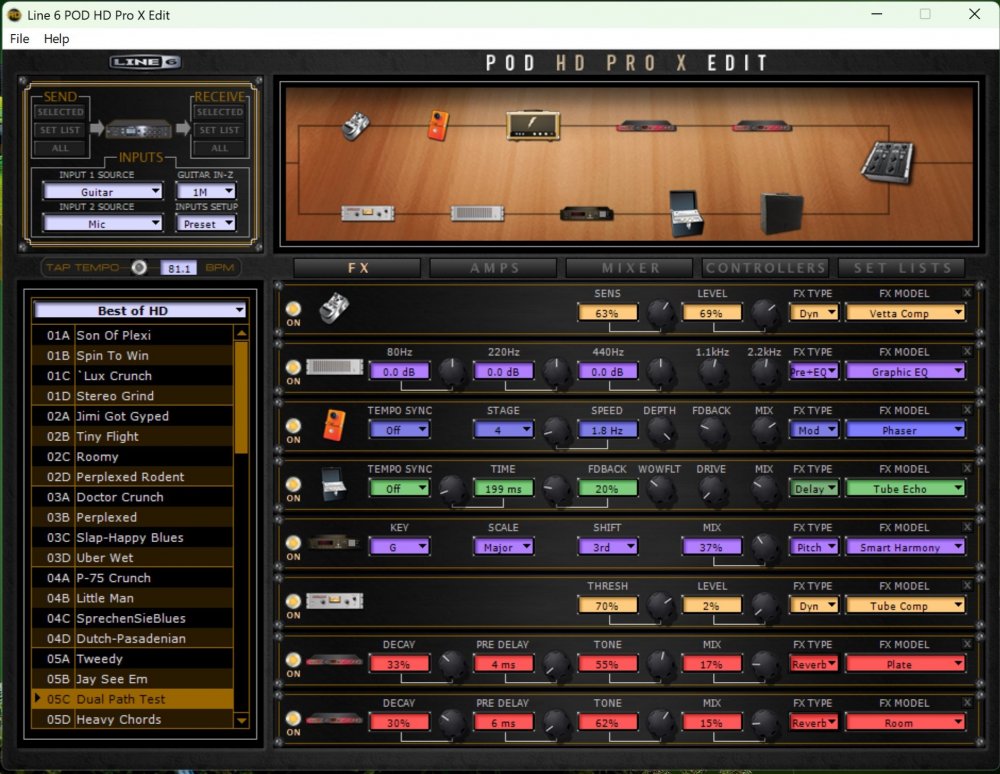This screenshot has height=774, width=1000.
Task: Toggle the Plate reverb ON button
Action: (x=293, y=660)
